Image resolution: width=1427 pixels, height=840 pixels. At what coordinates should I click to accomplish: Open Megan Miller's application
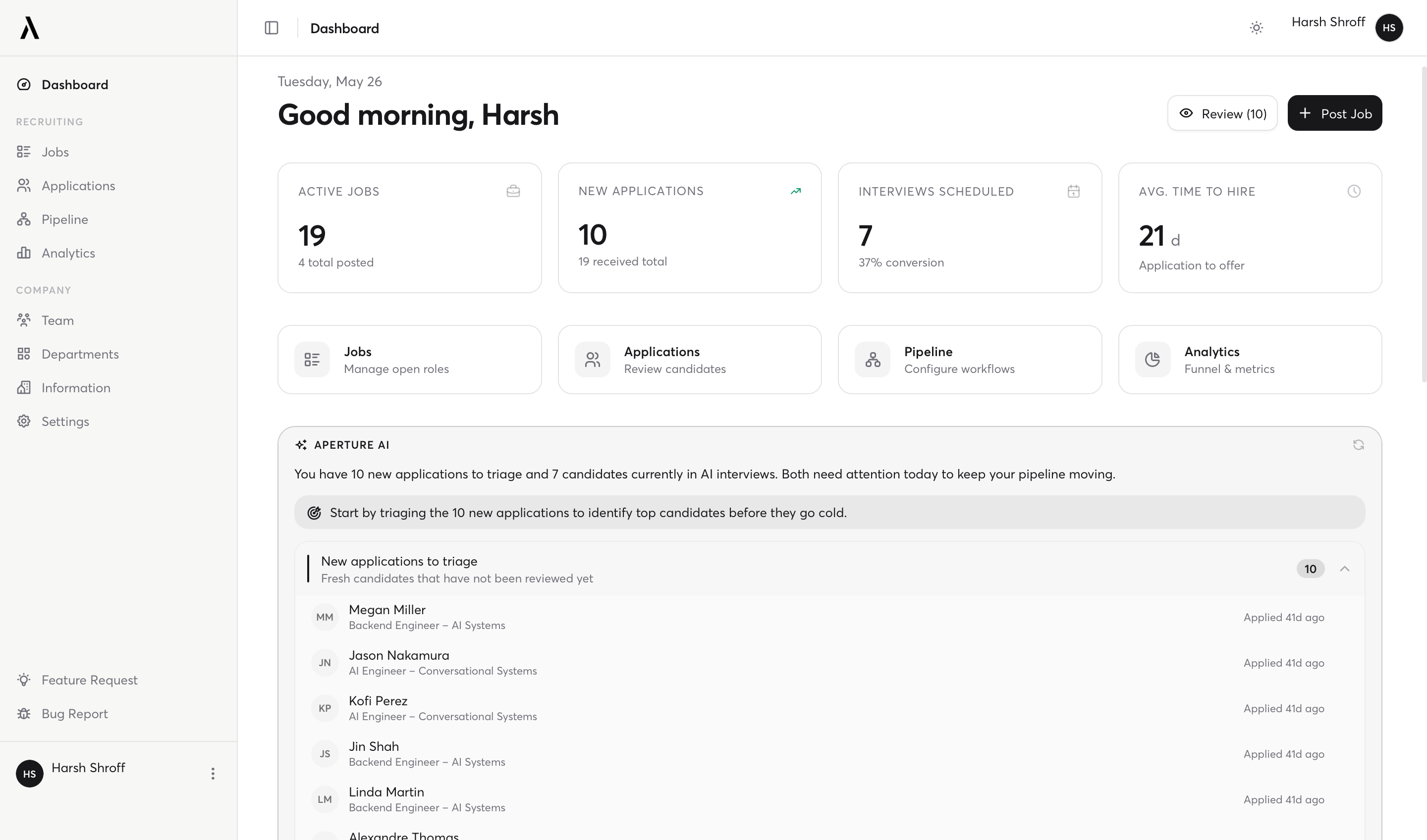pos(829,617)
